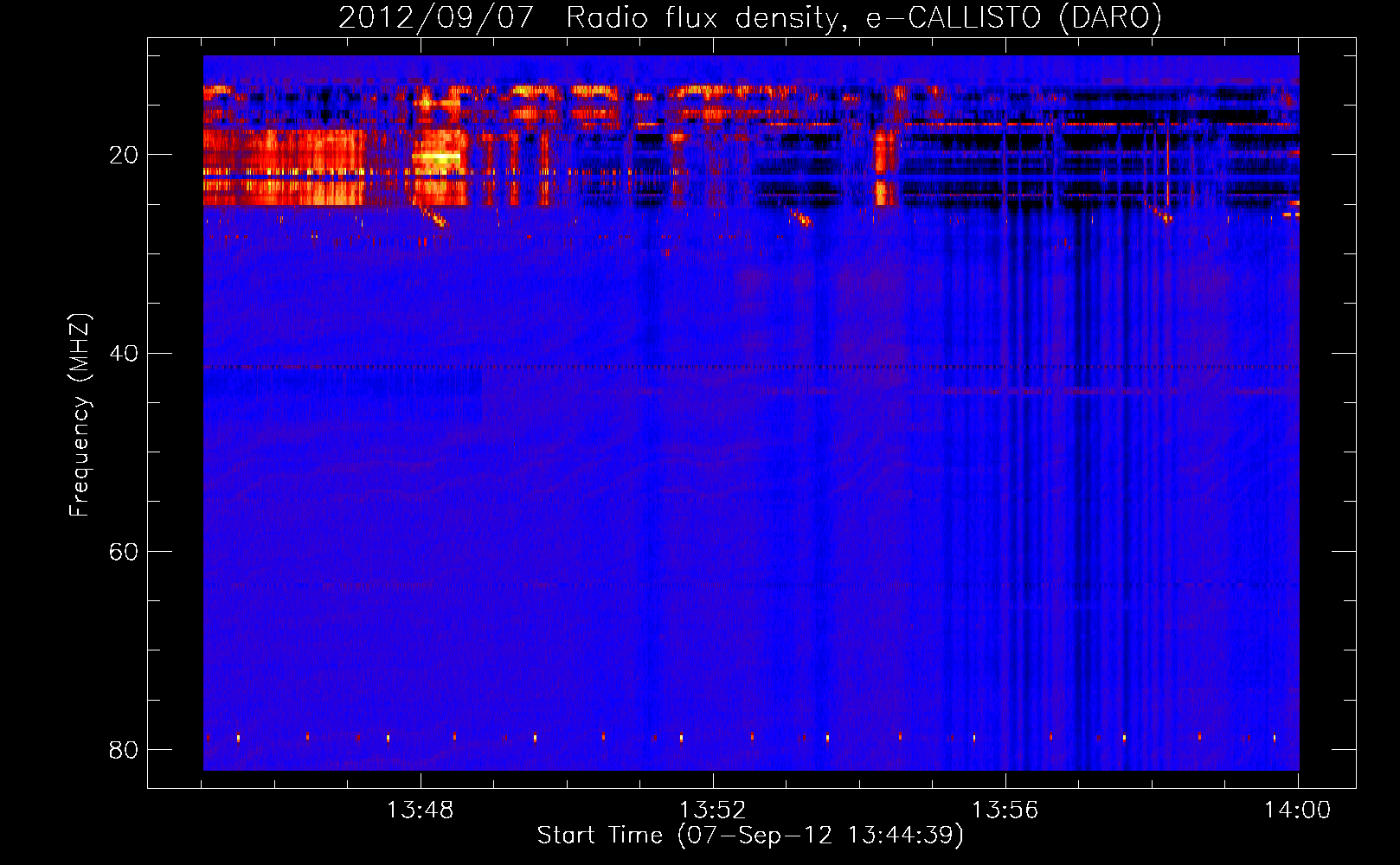Click the red burst near 20 MHz around 13:54

[885, 167]
